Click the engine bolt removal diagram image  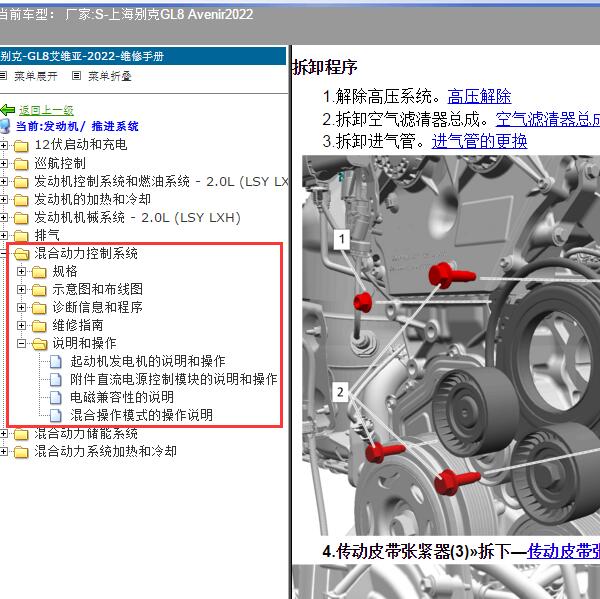(x=451, y=345)
